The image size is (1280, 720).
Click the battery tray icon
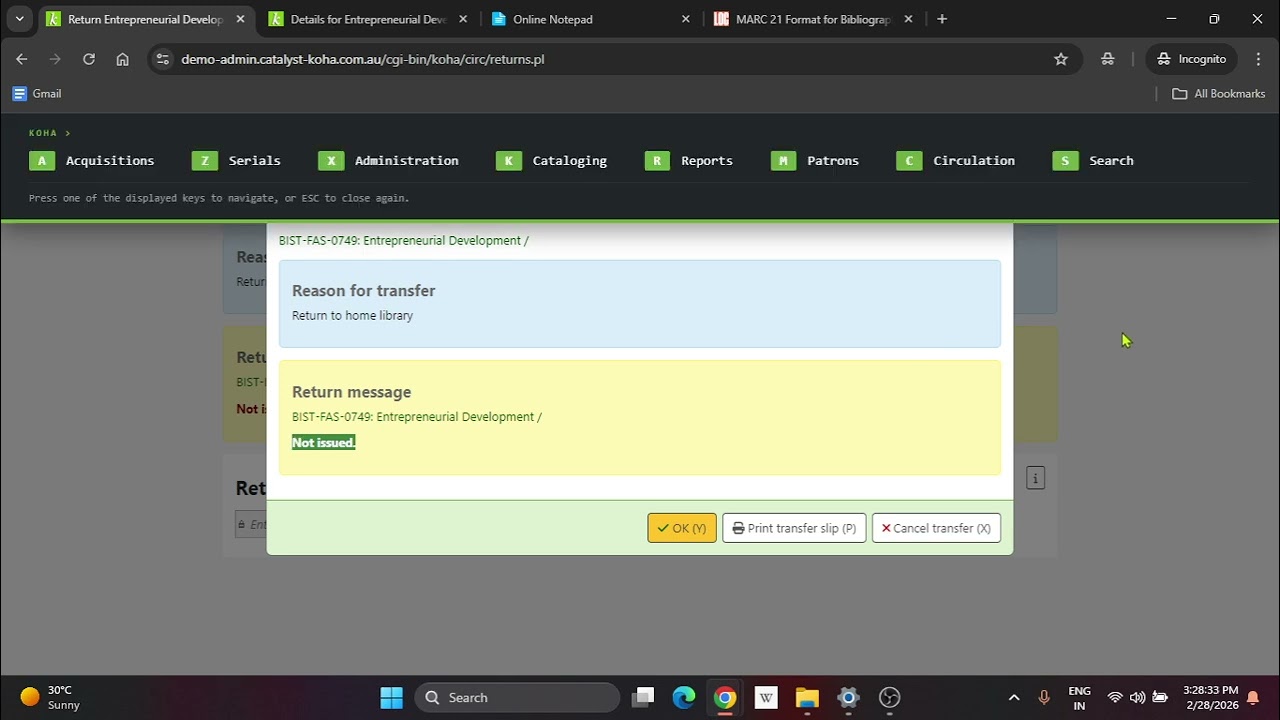click(x=1160, y=697)
